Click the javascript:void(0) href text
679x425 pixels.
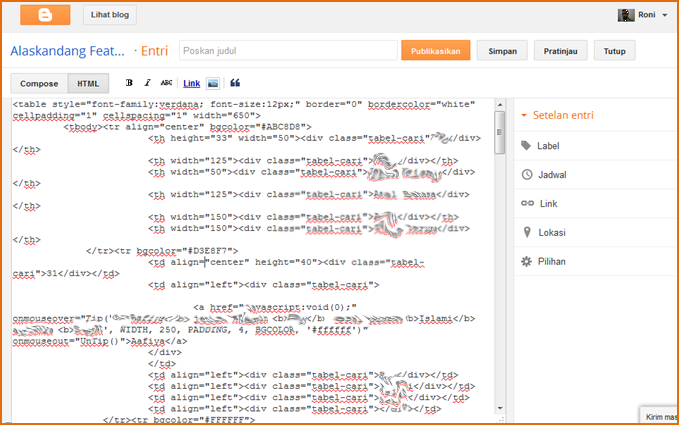point(299,307)
